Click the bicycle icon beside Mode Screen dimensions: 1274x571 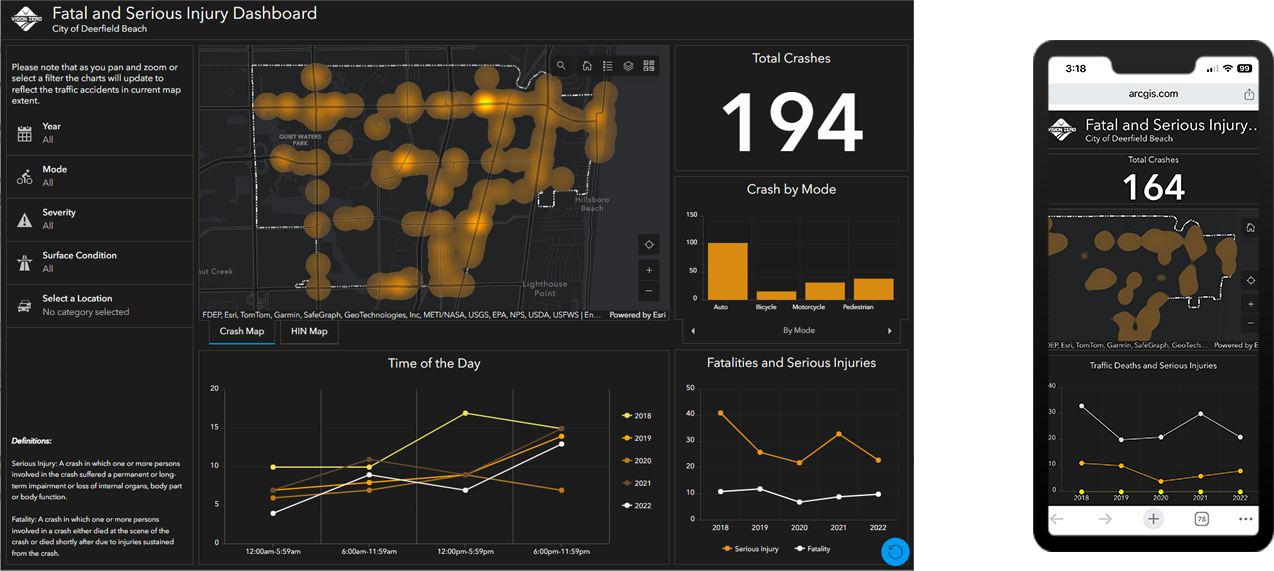25,176
